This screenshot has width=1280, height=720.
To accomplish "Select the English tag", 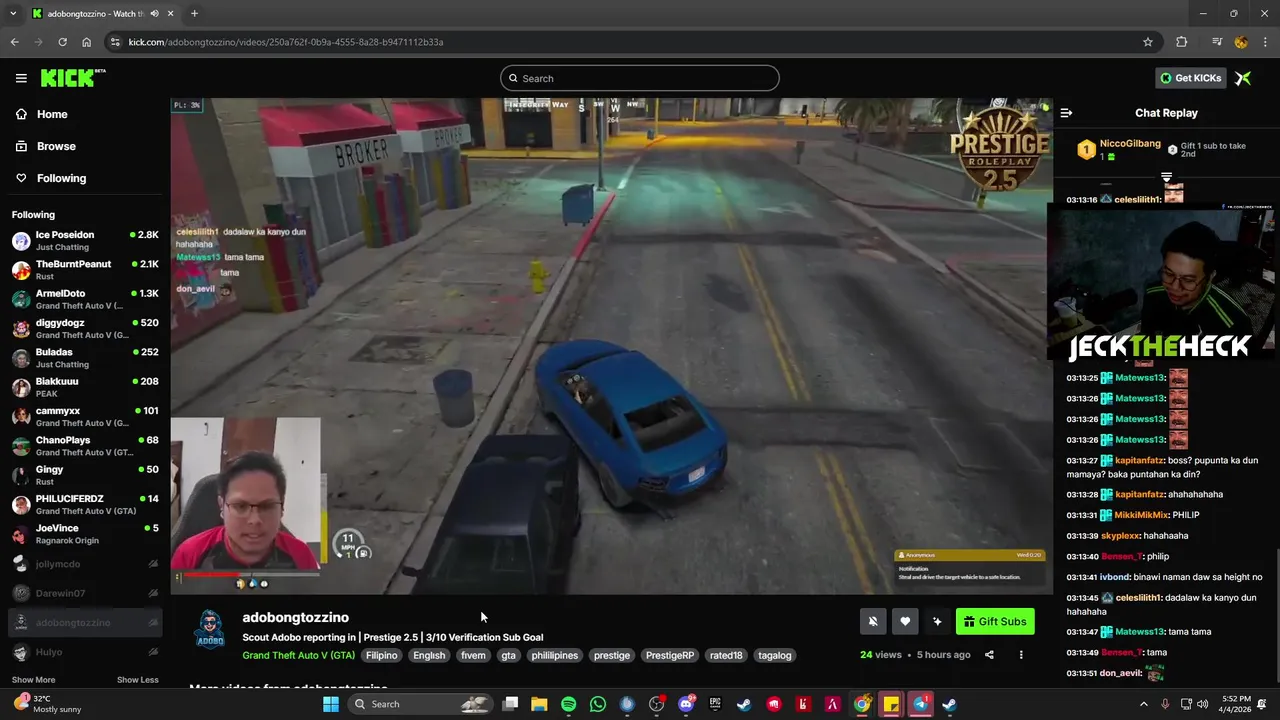I will [x=429, y=655].
